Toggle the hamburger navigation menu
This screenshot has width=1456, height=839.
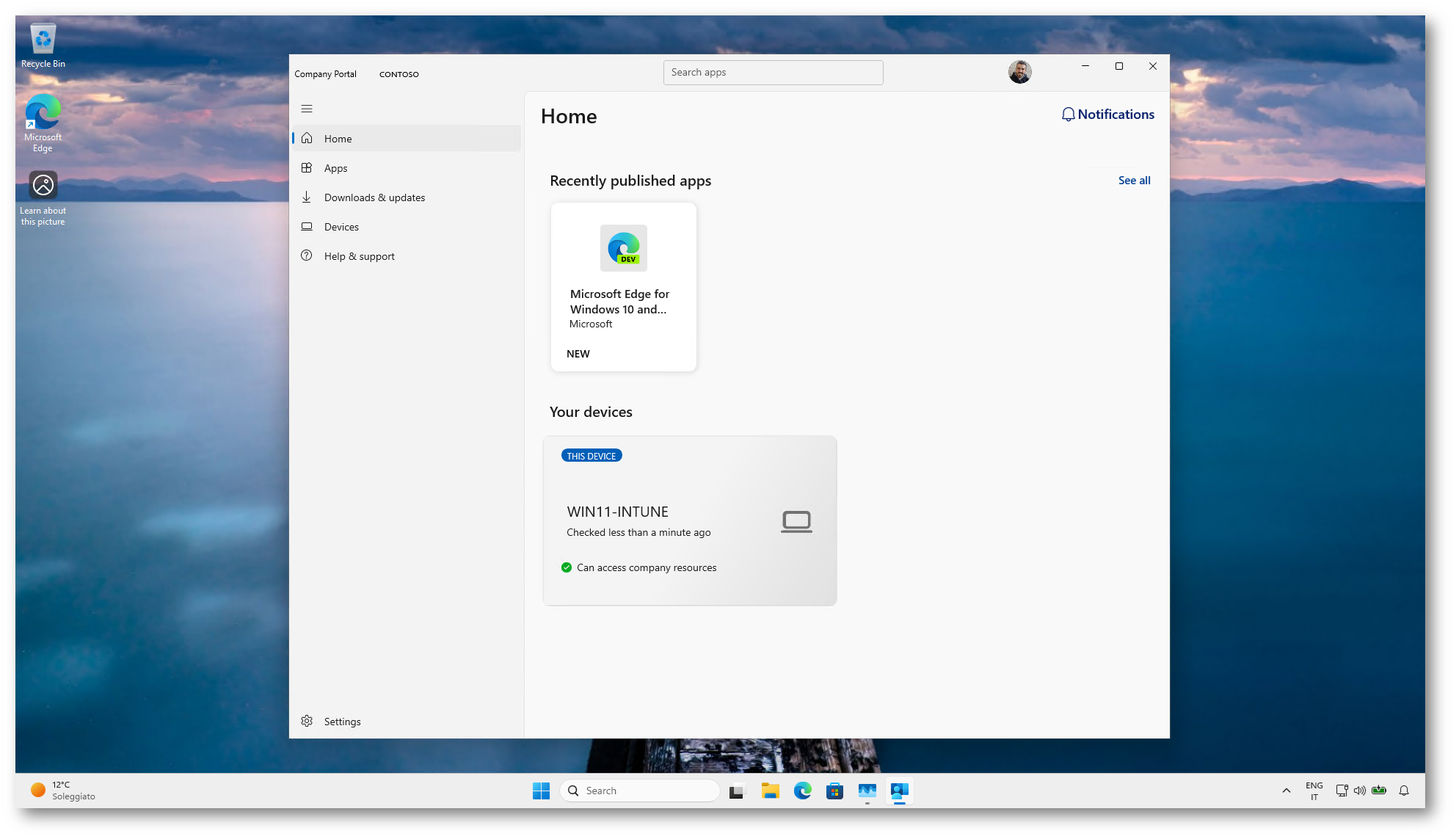[x=307, y=109]
